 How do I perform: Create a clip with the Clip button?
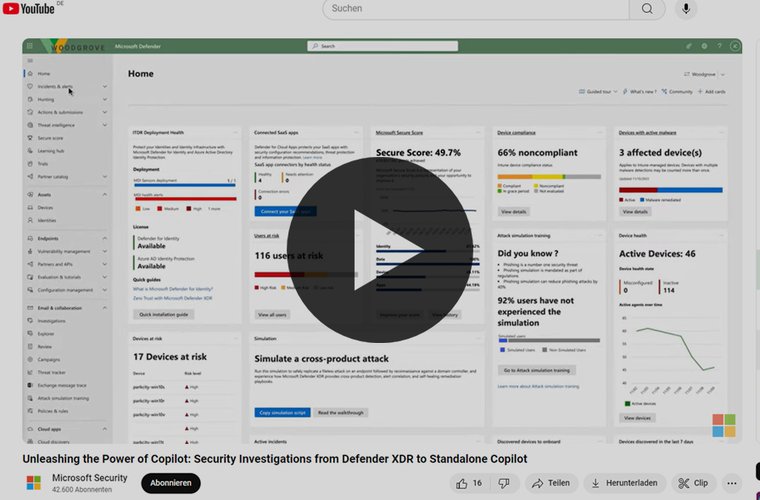pyautogui.click(x=693, y=483)
